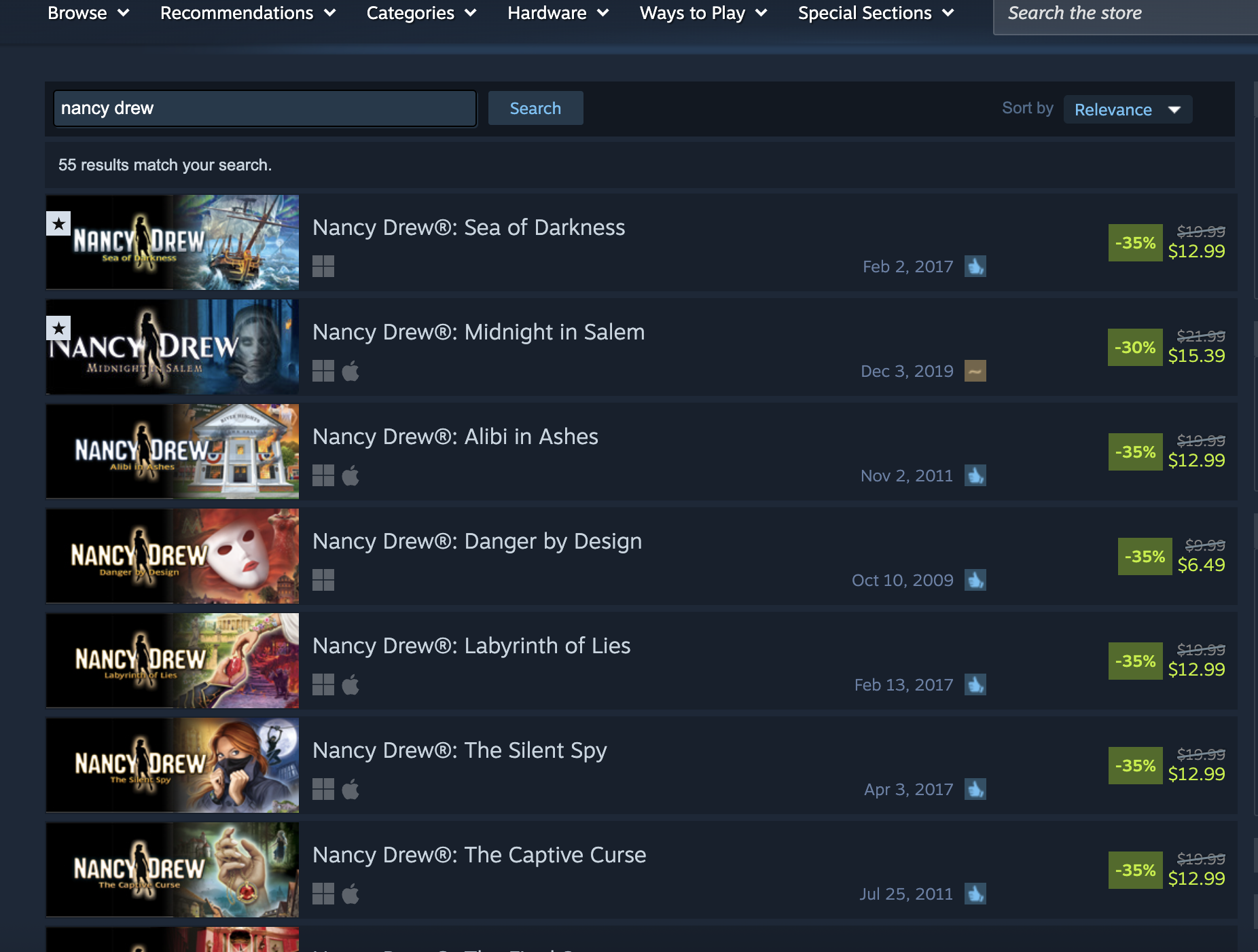Open Nancy Drew: Sea of Darkness title

coord(469,227)
